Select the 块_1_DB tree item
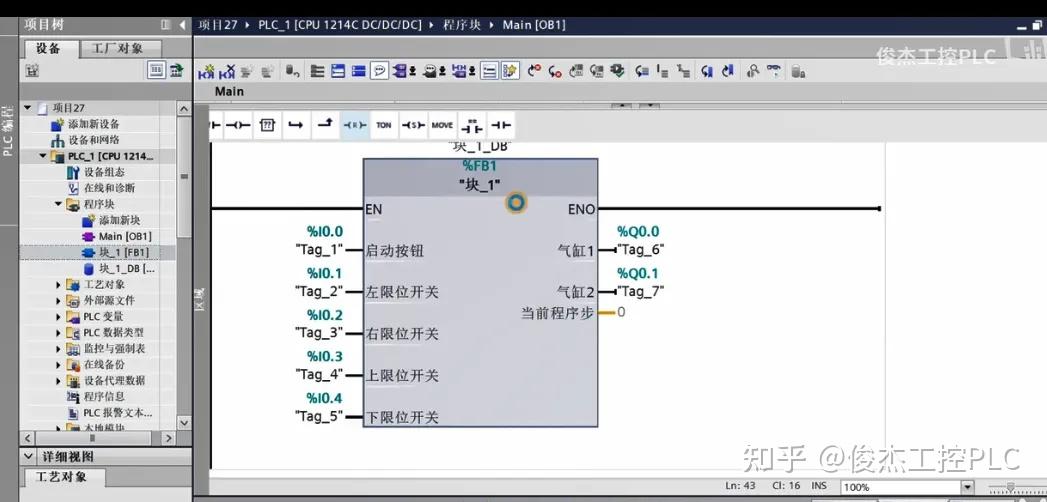This screenshot has height=502, width=1047. [x=127, y=268]
